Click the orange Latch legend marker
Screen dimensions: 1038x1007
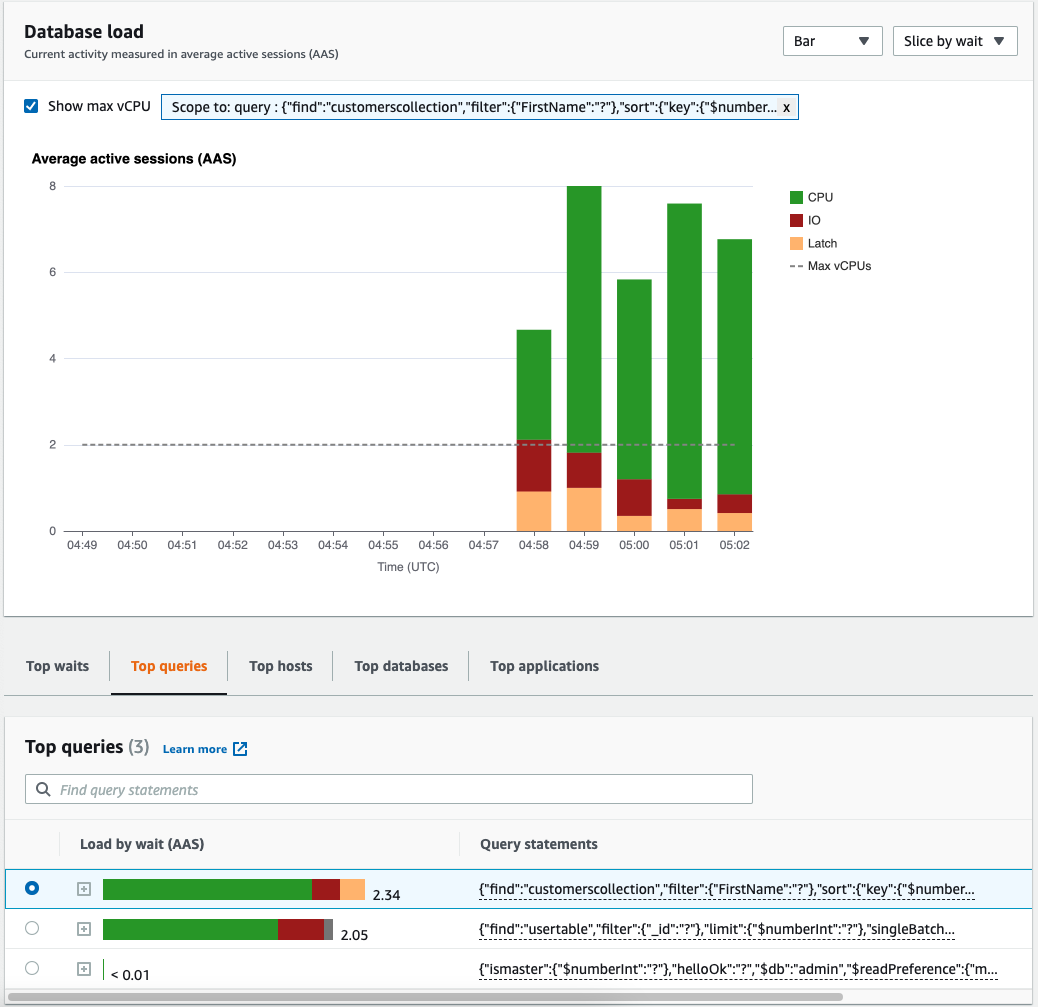pos(795,243)
